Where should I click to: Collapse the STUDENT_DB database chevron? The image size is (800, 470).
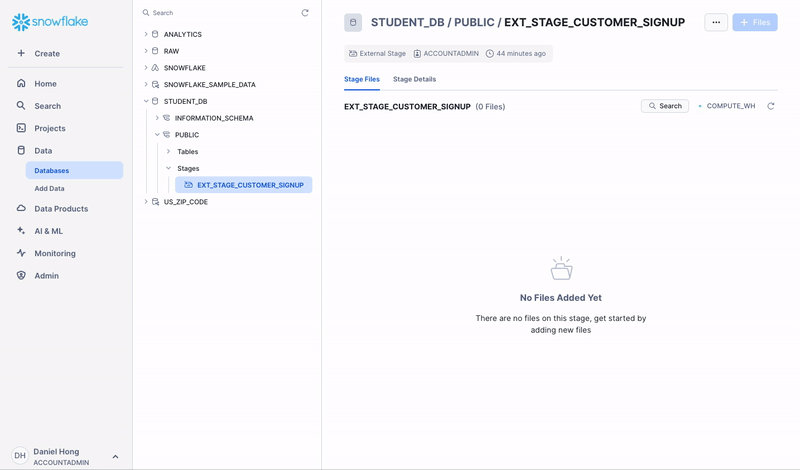click(146, 101)
